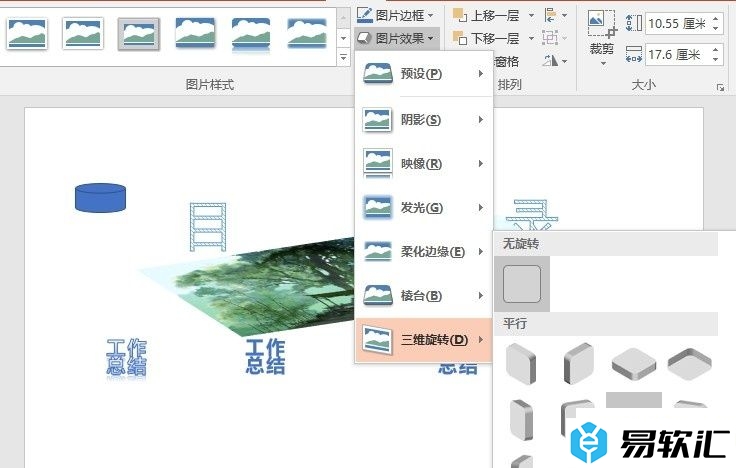Click the group objects icon
This screenshot has width=736, height=468.
(555, 37)
